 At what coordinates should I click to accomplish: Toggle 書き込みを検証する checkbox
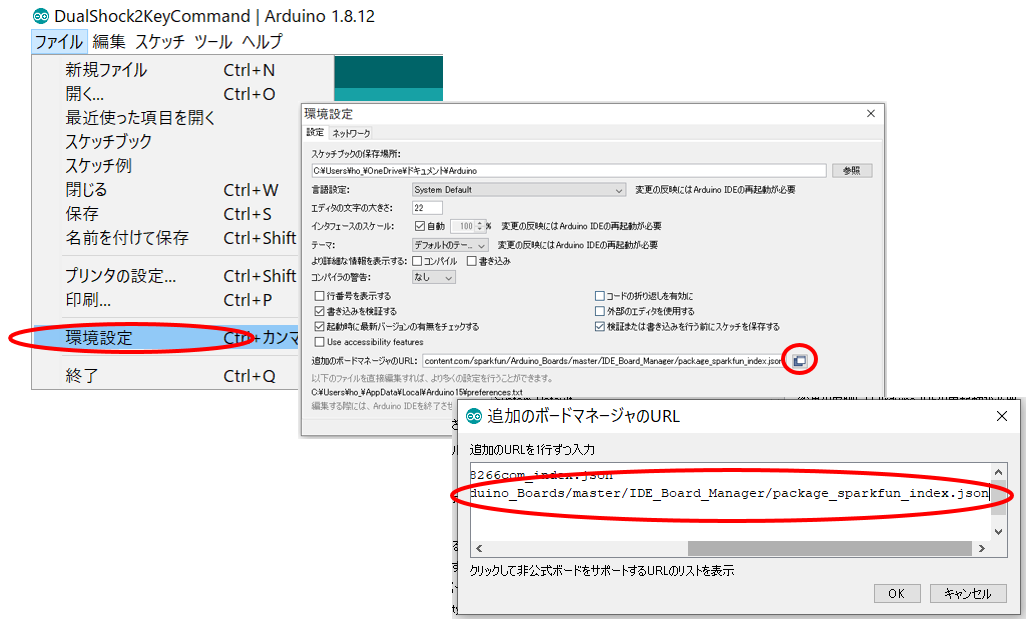[x=319, y=311]
